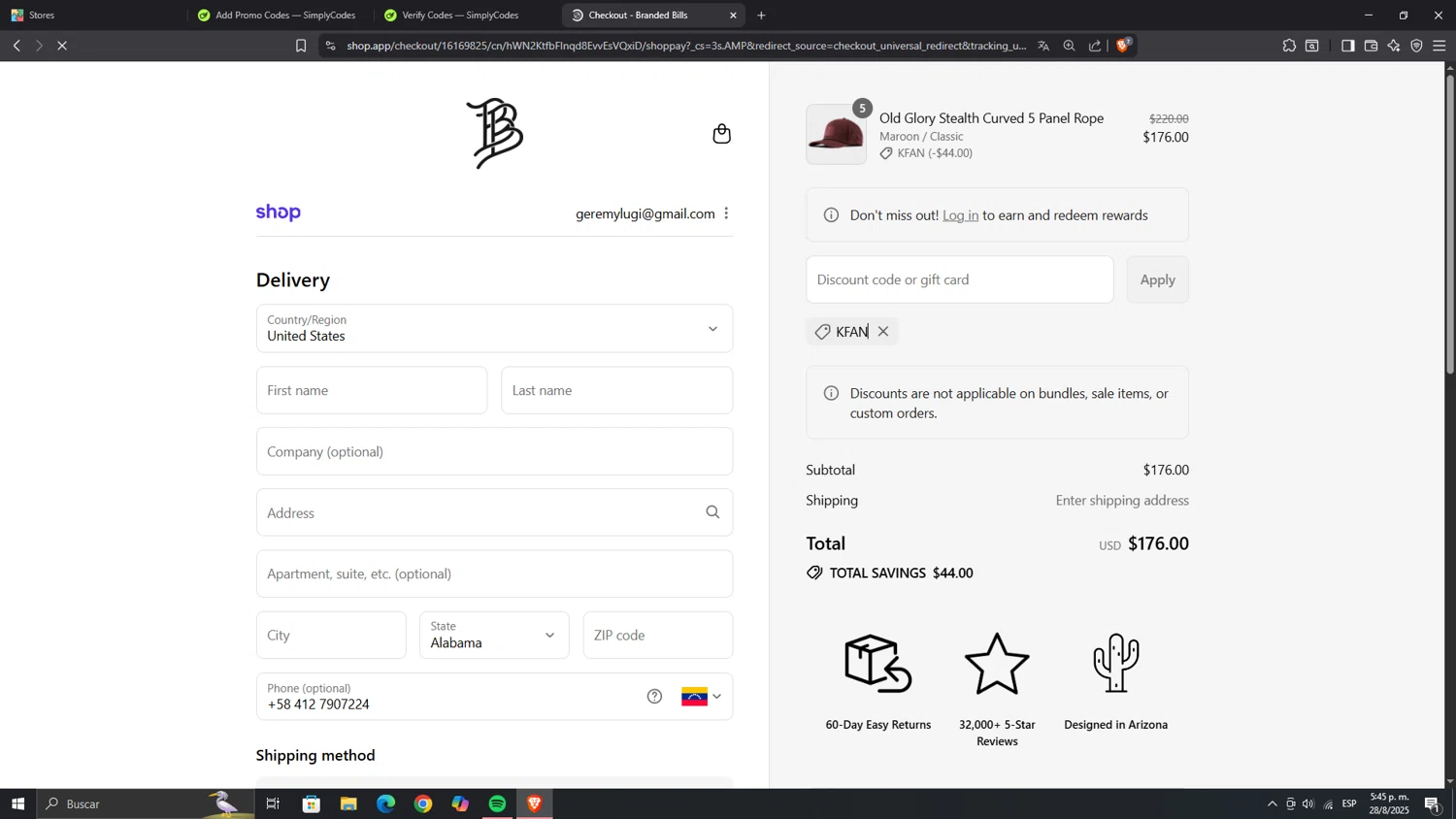The width and height of the screenshot is (1456, 819).
Task: Click Apartment, suite, etc. field
Action: [x=494, y=573]
